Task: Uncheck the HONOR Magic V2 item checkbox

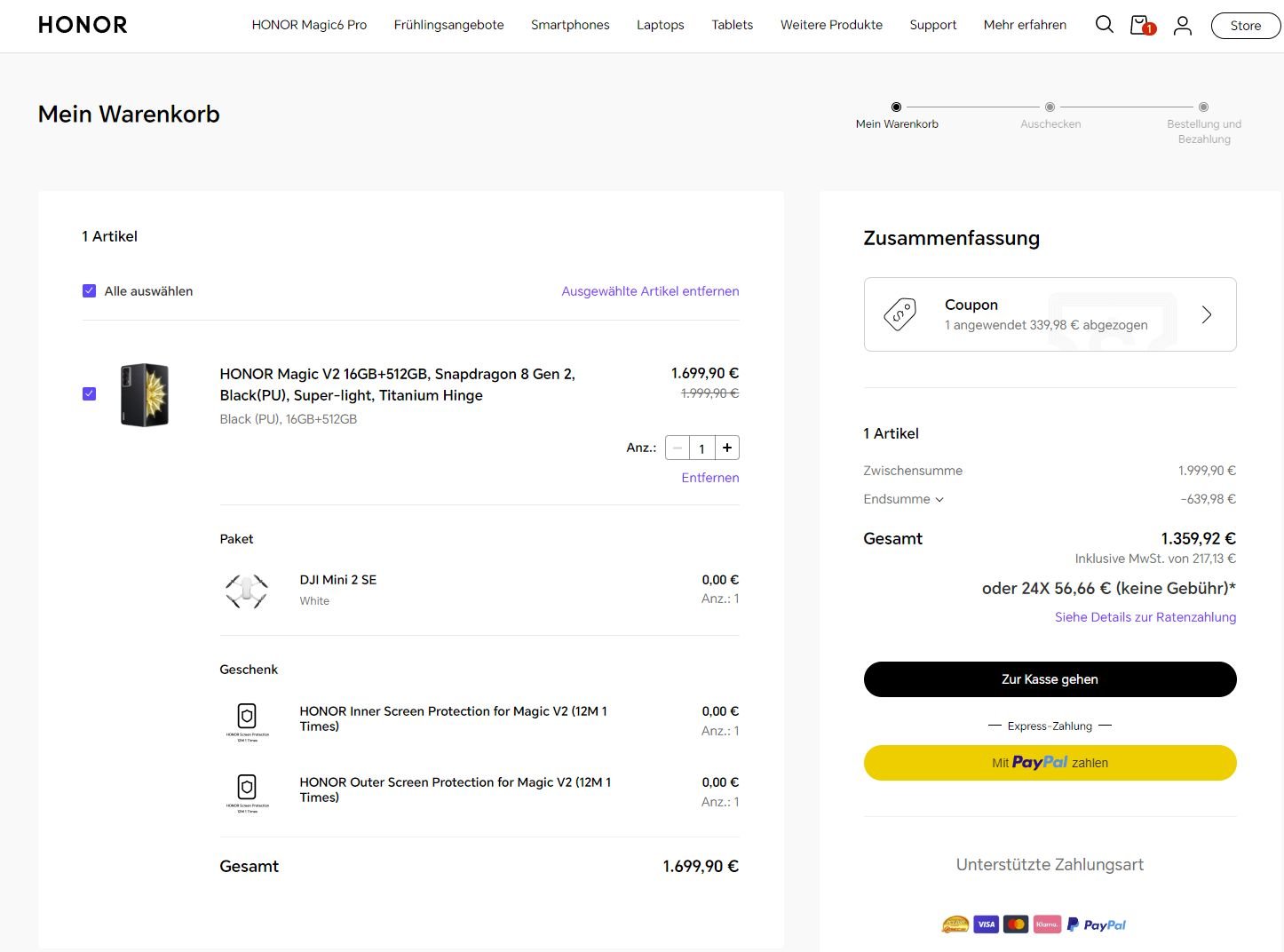Action: [x=89, y=393]
